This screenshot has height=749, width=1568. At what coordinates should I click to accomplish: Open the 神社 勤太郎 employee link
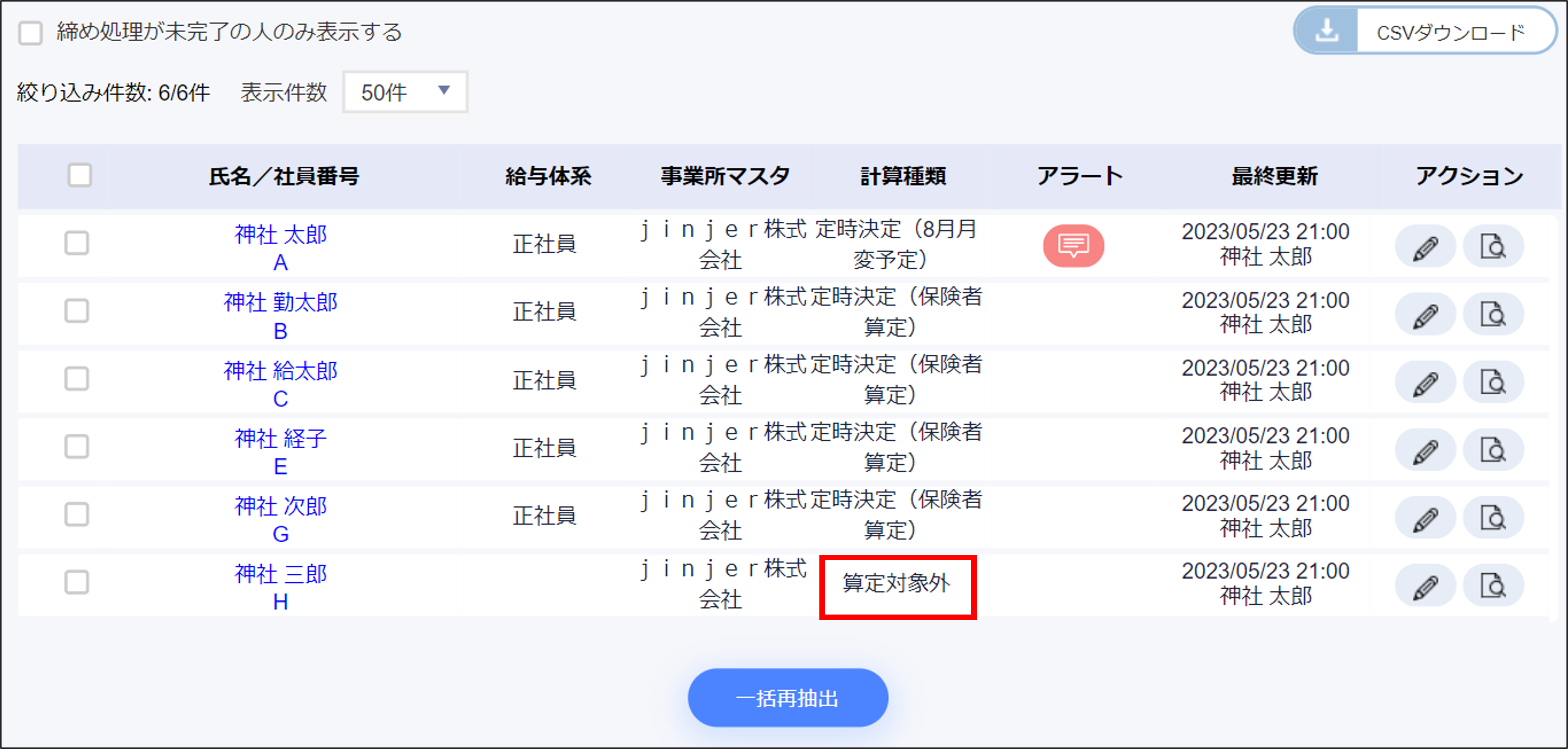(x=280, y=302)
